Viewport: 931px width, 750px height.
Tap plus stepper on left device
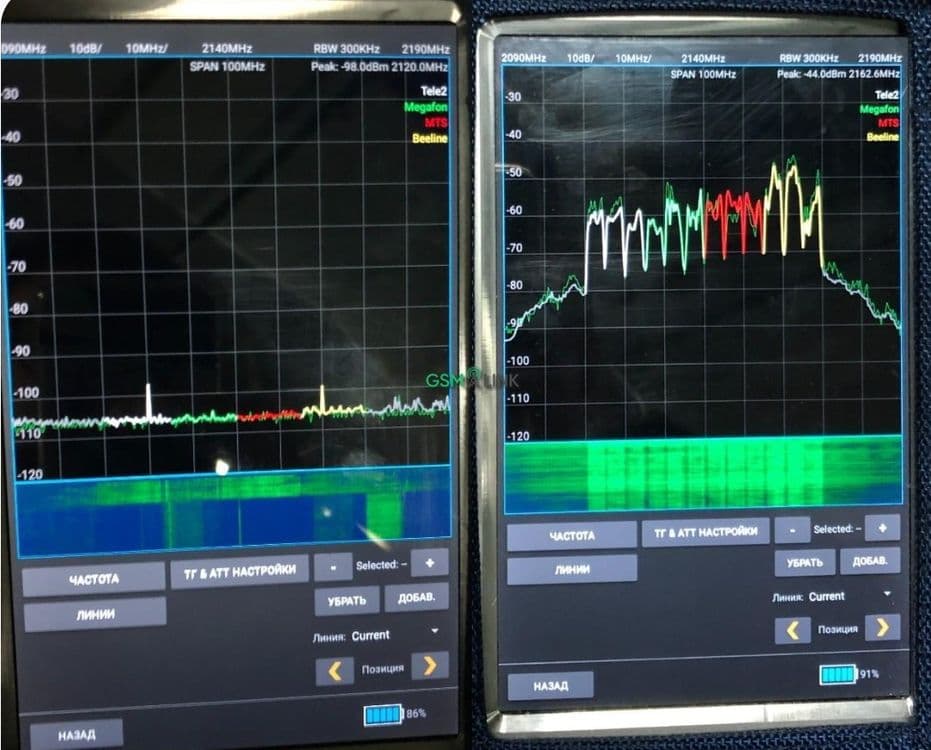point(429,562)
